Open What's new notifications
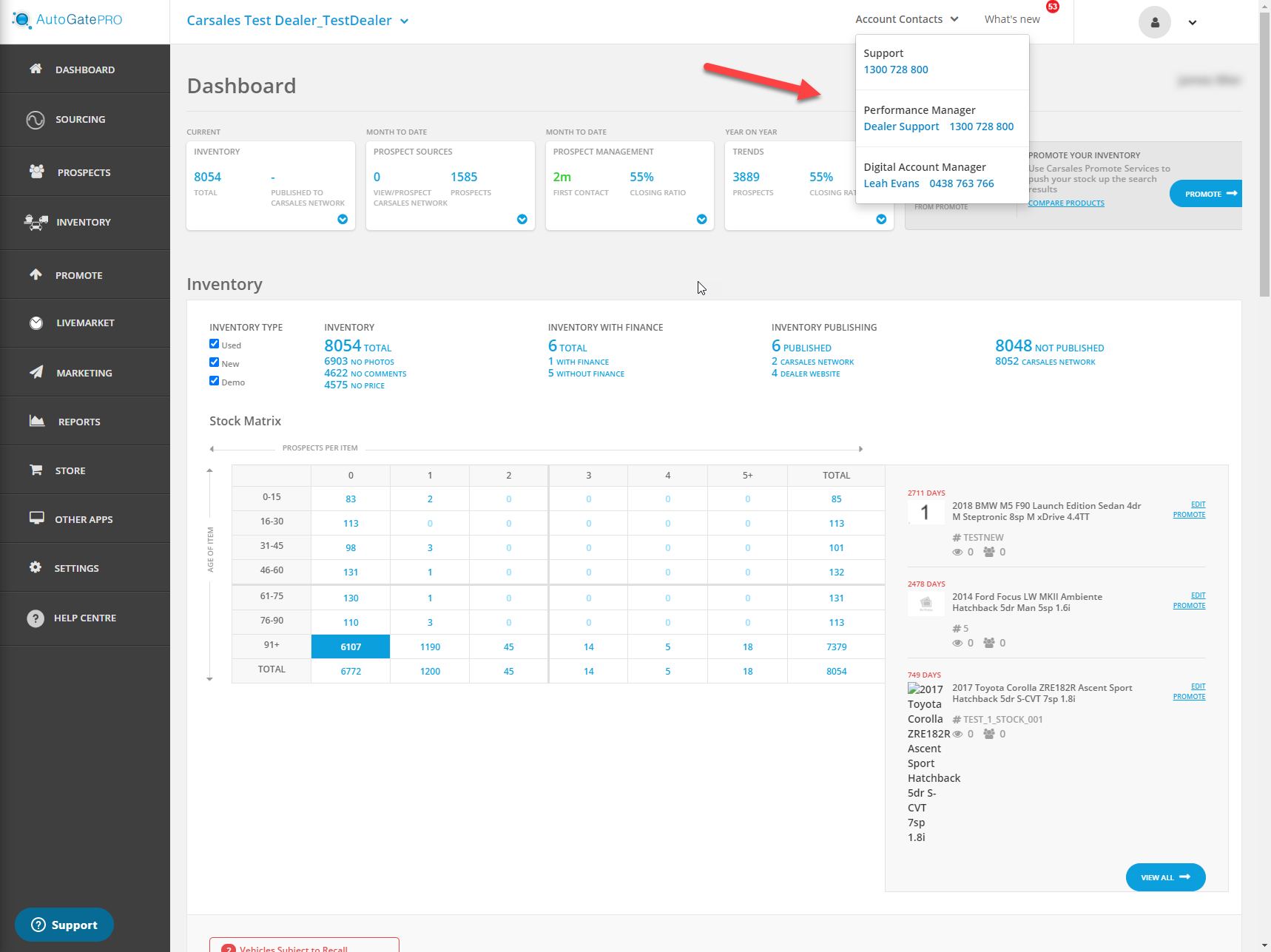Screen dimensions: 1271x952 pos(1011,19)
